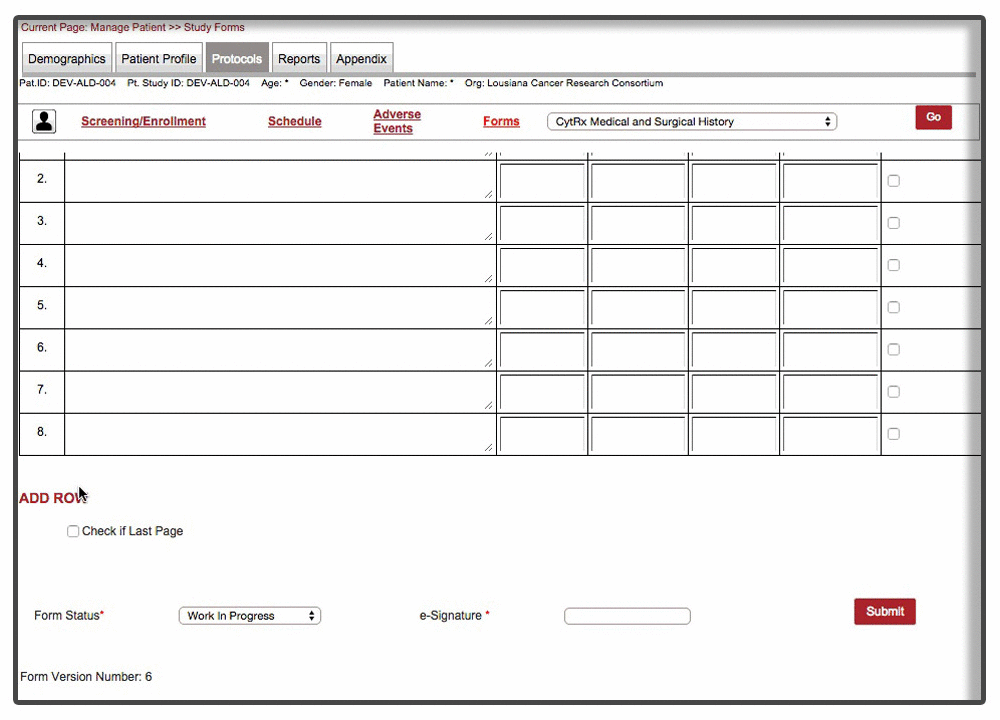
Task: Click the row 2 text area resize handle
Action: click(489, 195)
